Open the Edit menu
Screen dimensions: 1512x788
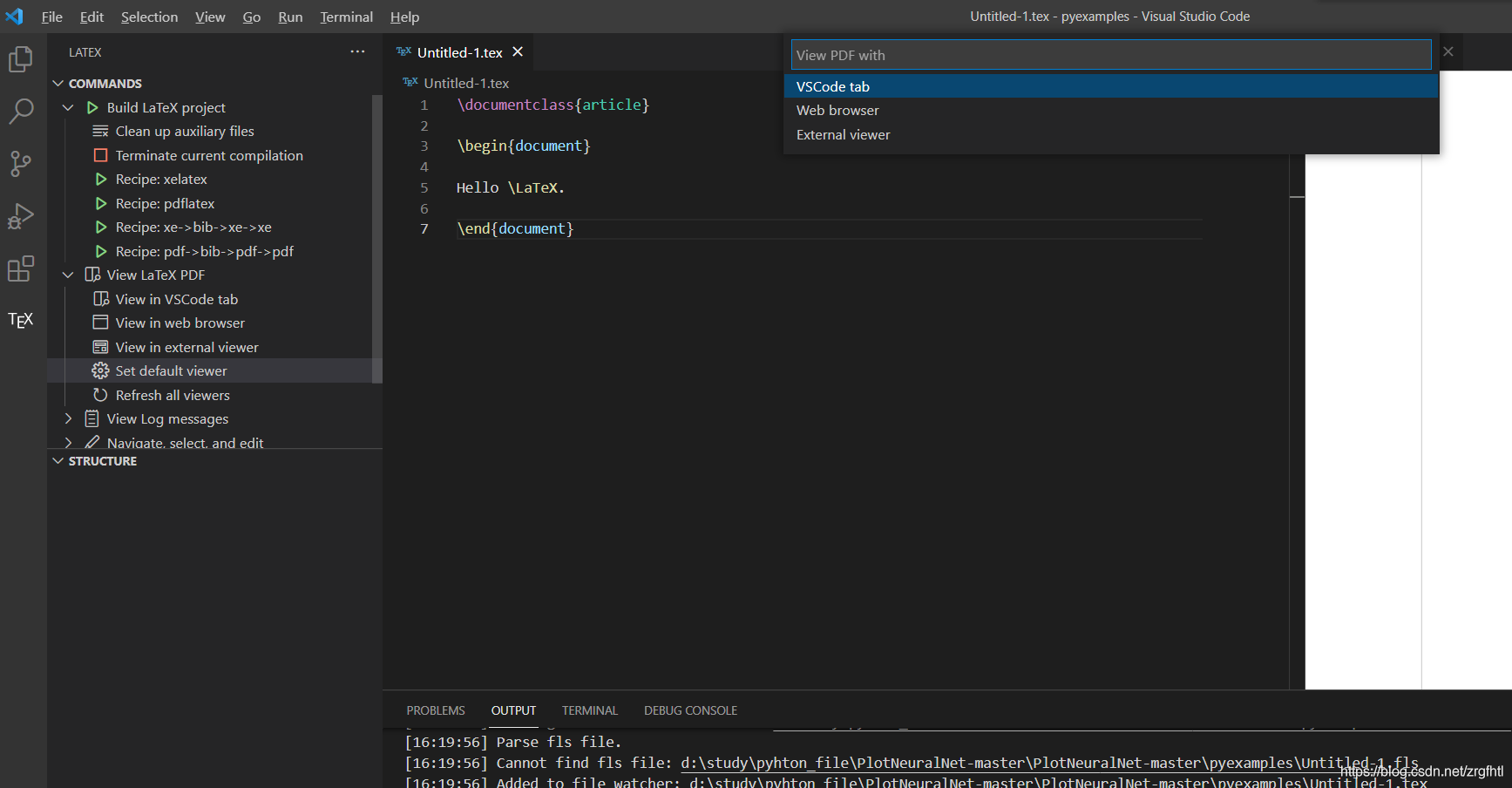point(92,17)
